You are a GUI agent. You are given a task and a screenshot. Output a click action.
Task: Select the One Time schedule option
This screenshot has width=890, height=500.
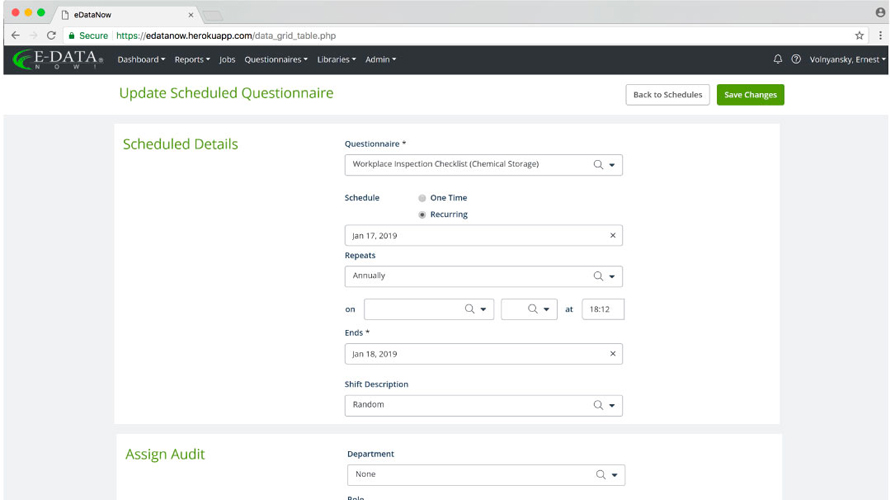422,198
